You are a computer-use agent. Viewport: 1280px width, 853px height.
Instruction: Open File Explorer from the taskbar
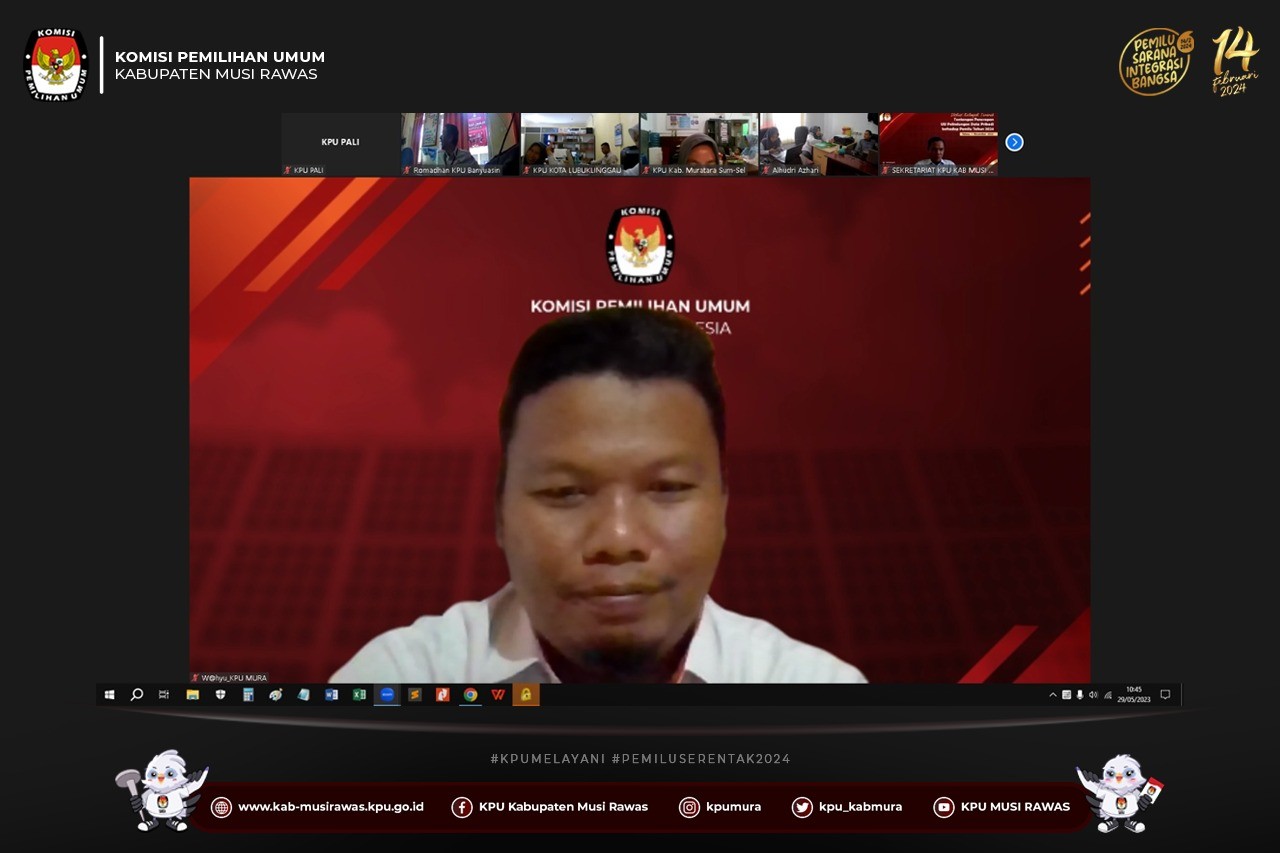click(x=193, y=695)
